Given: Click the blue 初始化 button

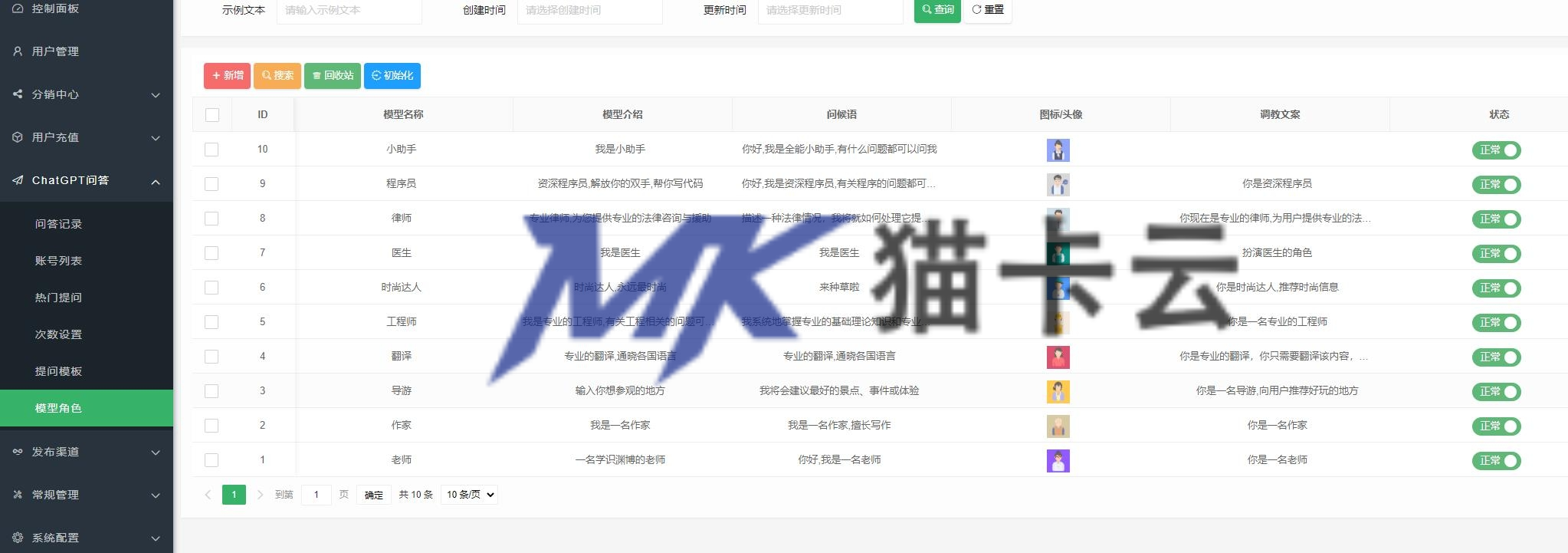Looking at the screenshot, I should pyautogui.click(x=392, y=75).
